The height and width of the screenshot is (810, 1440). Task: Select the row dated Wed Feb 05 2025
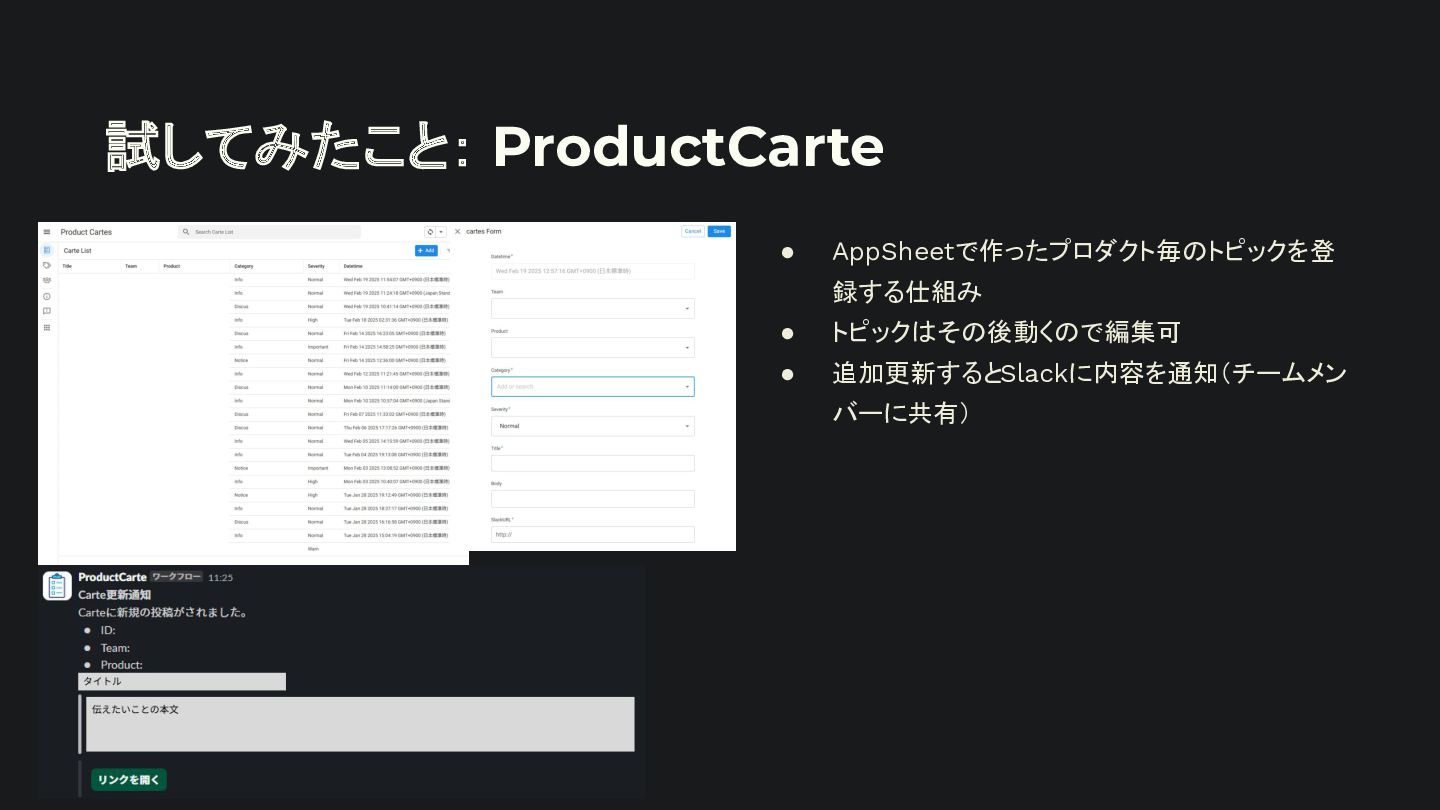(x=254, y=441)
